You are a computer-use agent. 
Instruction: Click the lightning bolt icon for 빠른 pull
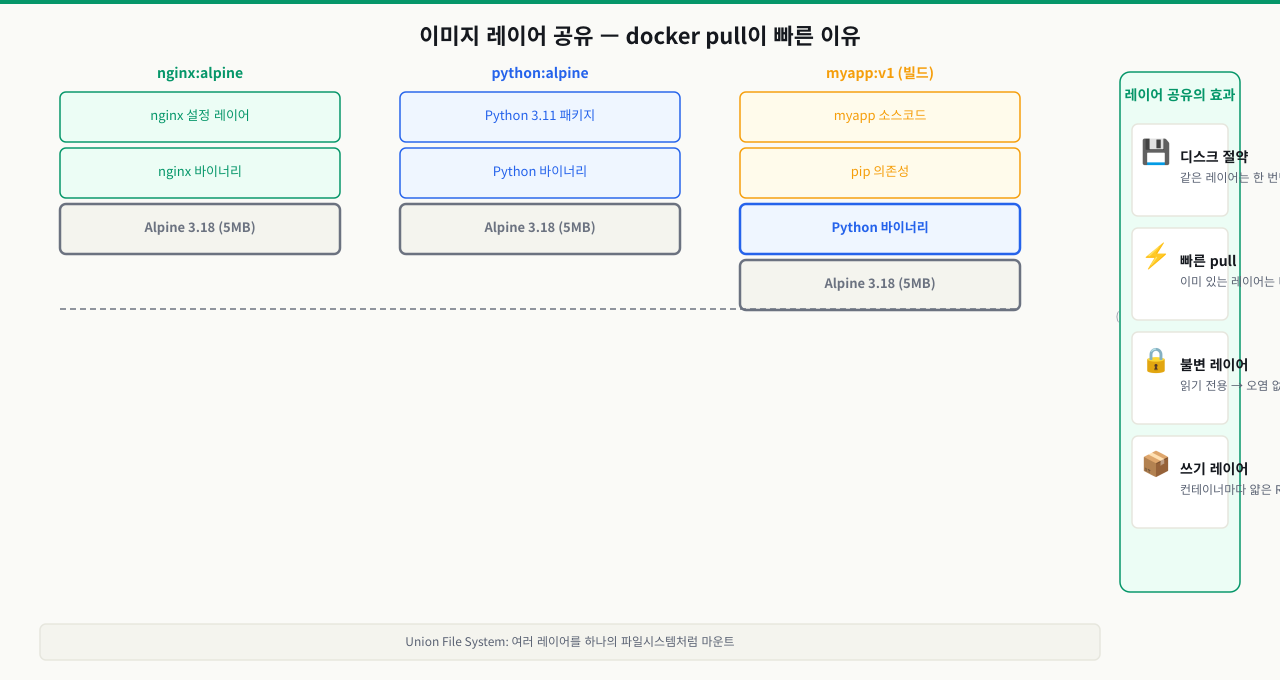[1156, 257]
